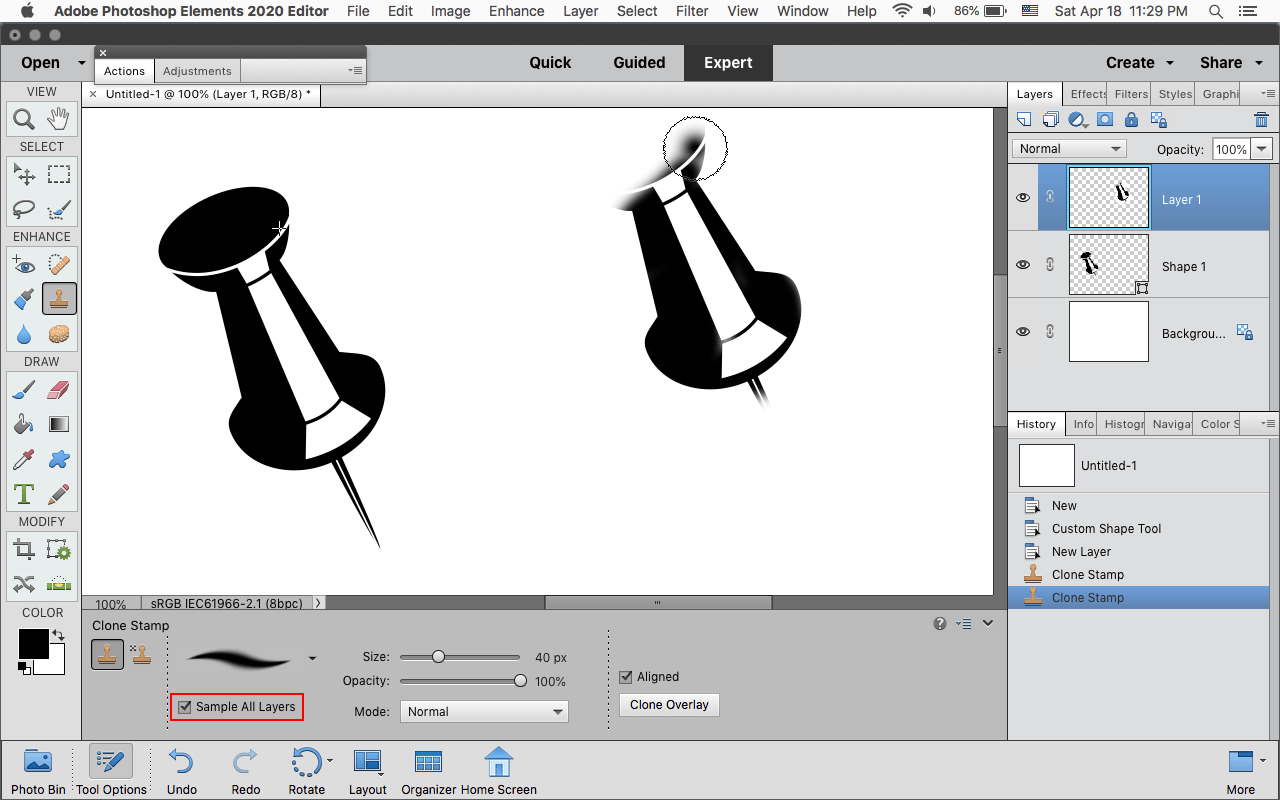This screenshot has width=1280, height=800.
Task: Delete layer using trash icon
Action: tap(1261, 120)
